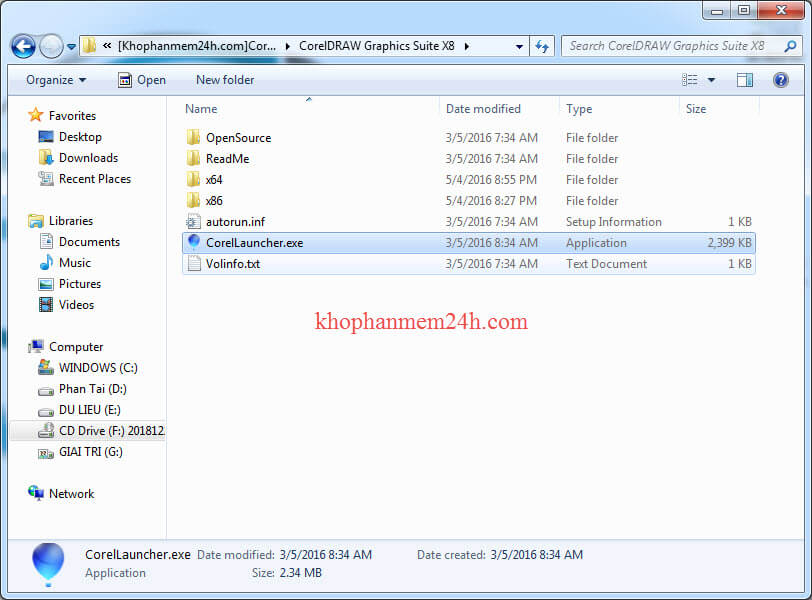Sort by Date modified column header
Screen dimensions: 812x600
pos(483,109)
